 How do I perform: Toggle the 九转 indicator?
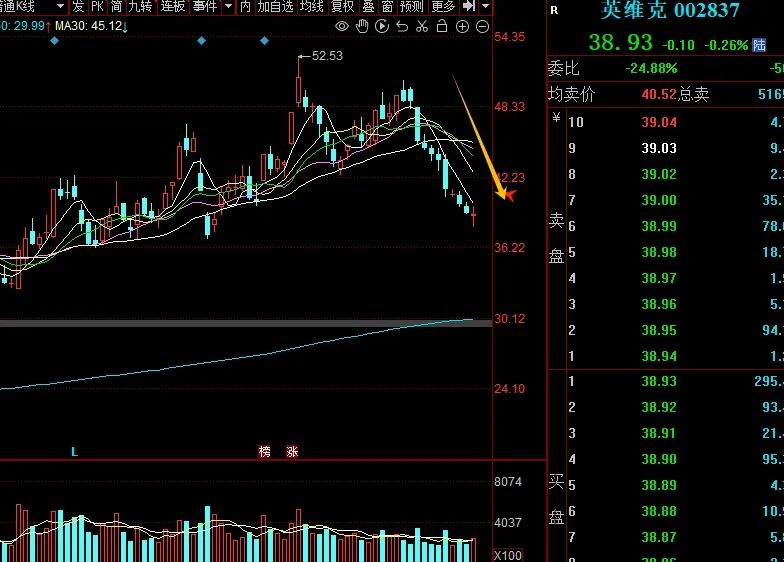point(140,6)
